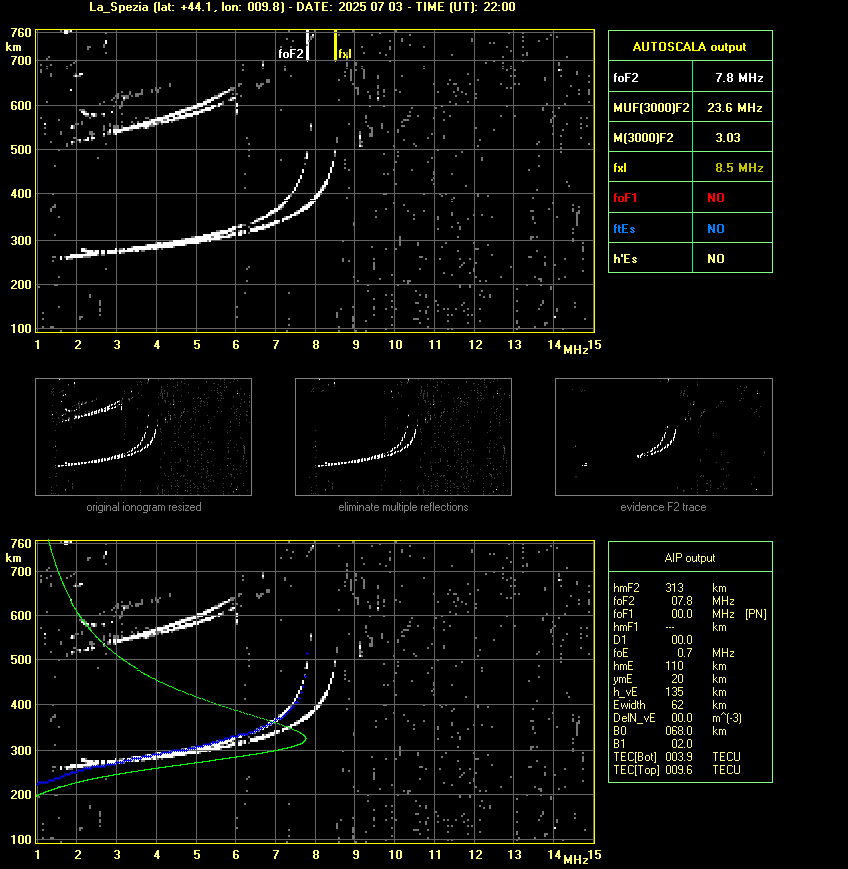Click the D1 value '00.0'

(682, 640)
